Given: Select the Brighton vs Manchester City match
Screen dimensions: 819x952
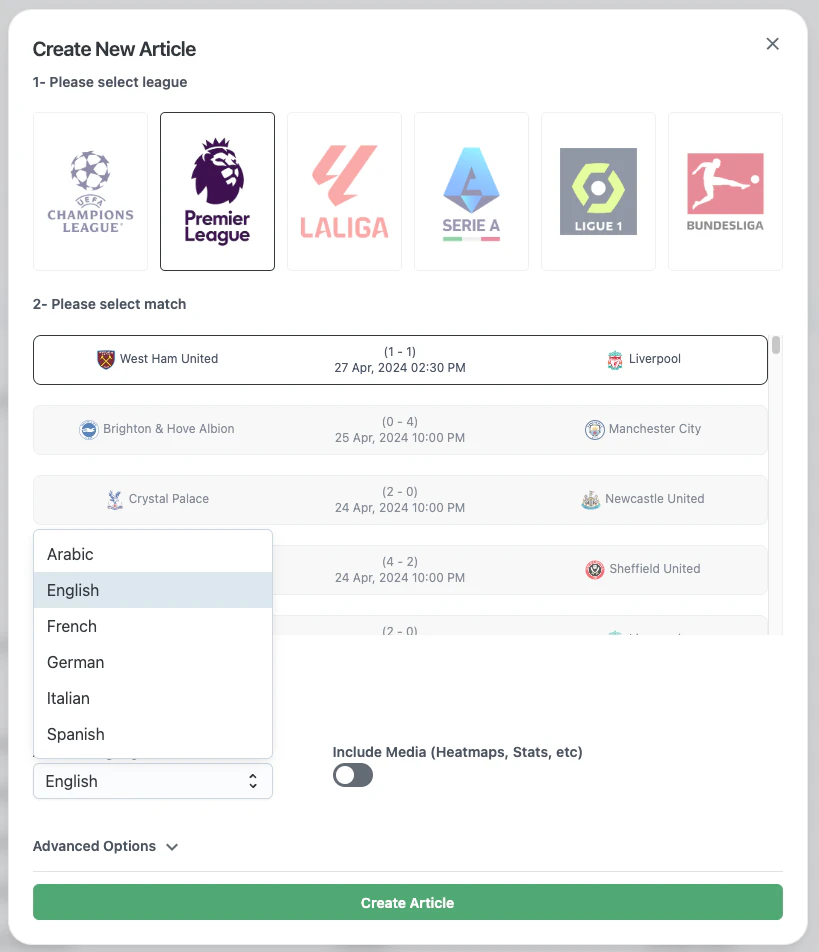Looking at the screenshot, I should tap(400, 428).
